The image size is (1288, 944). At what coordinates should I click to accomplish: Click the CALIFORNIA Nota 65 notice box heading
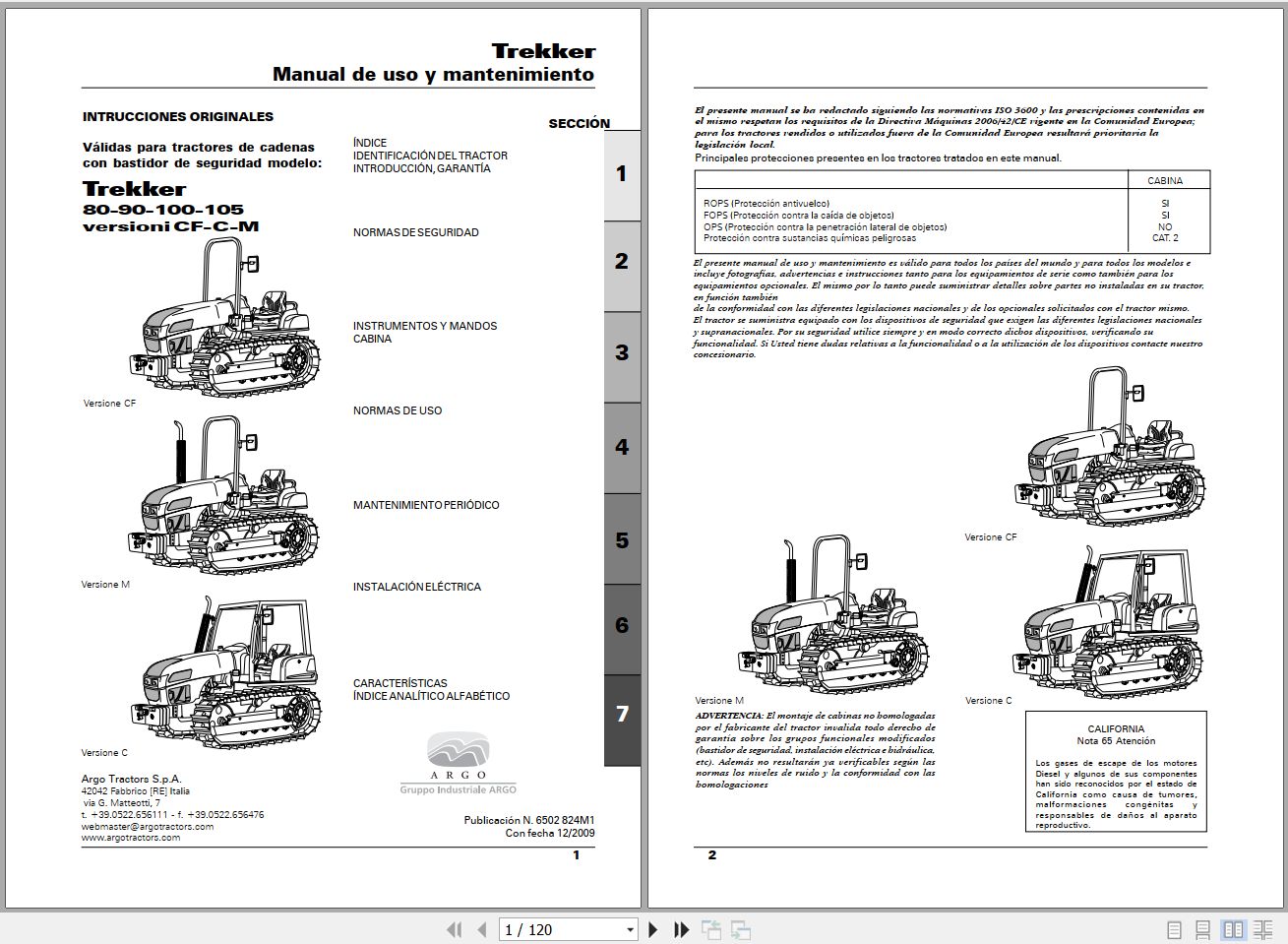click(x=1116, y=735)
